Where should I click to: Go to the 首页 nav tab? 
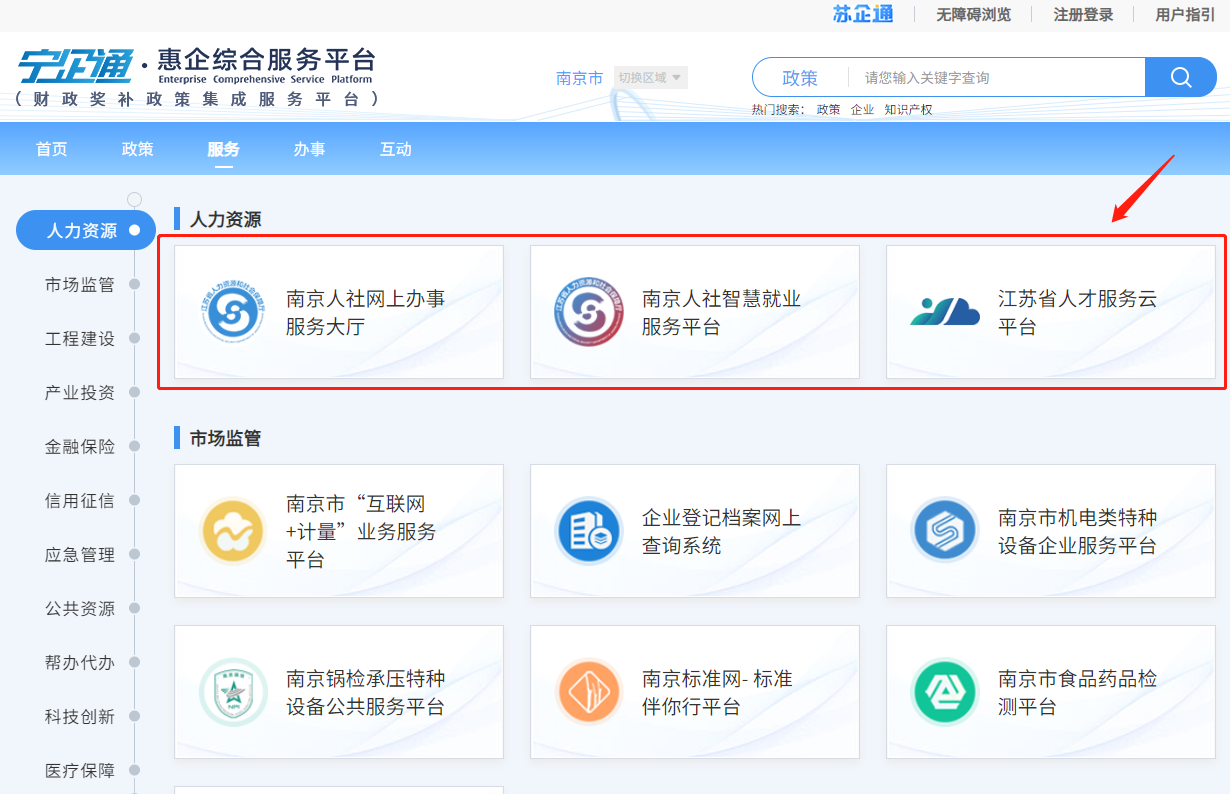click(x=52, y=149)
